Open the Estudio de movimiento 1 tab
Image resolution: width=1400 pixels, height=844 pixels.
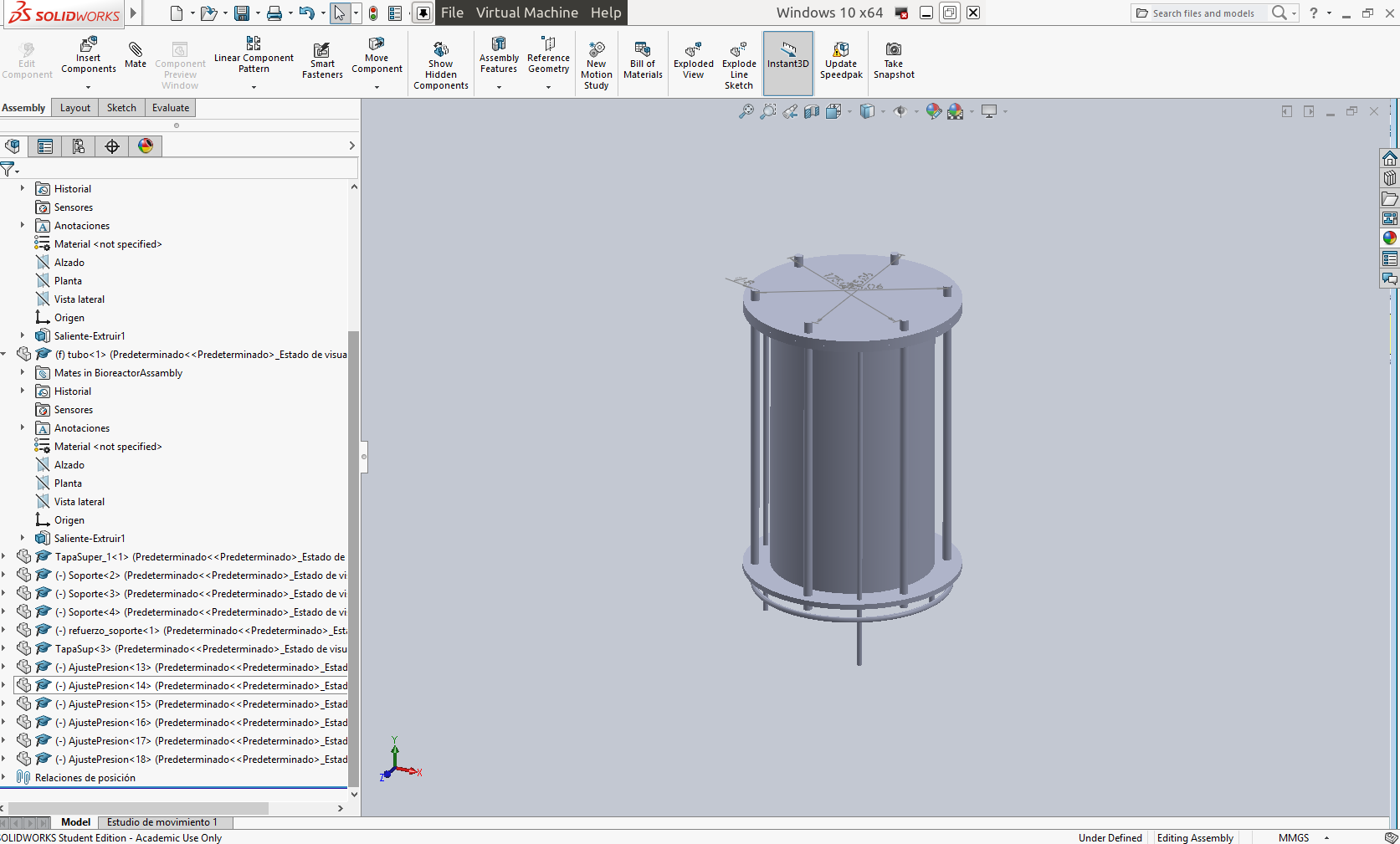162,822
